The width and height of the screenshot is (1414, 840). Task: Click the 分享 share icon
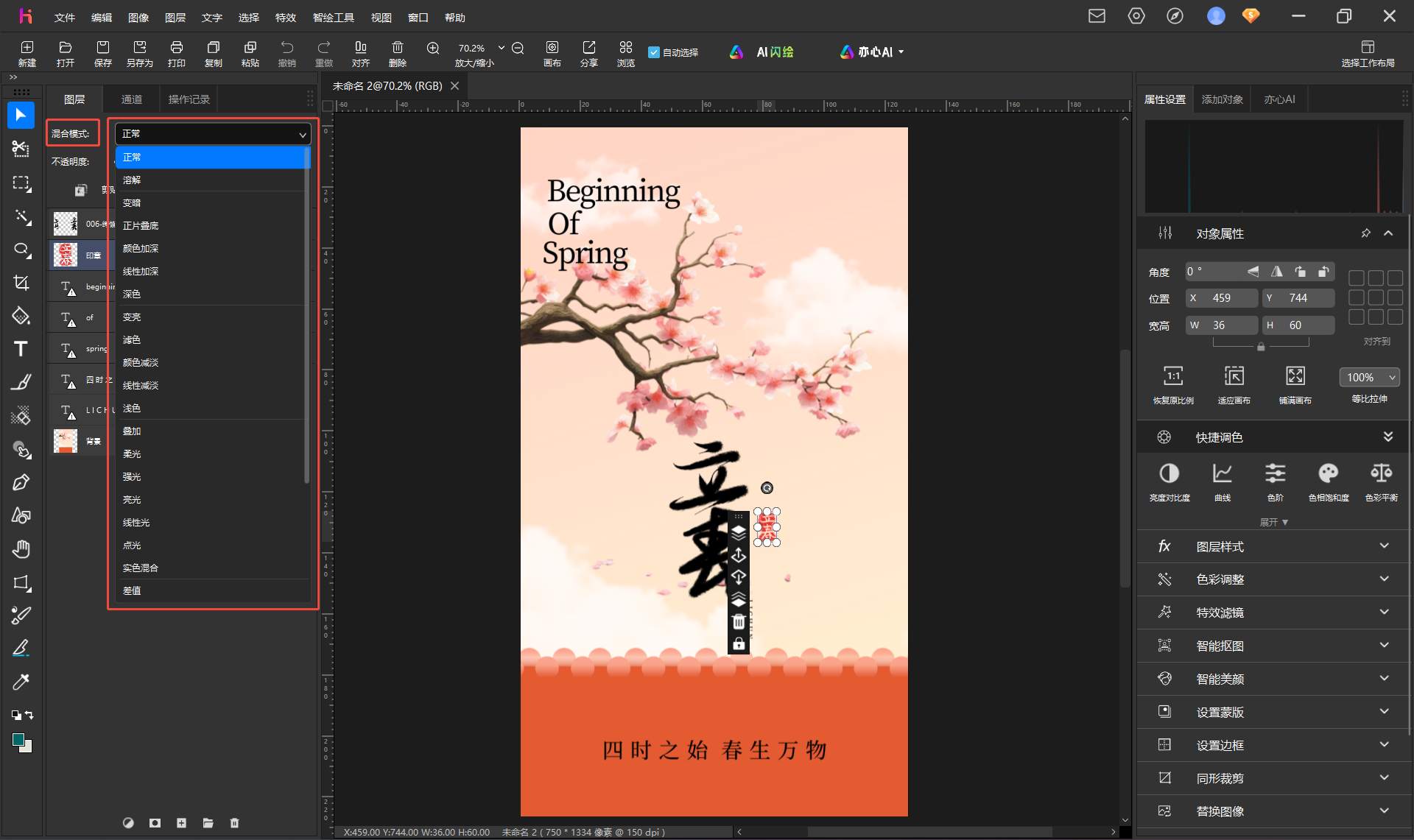[x=589, y=53]
